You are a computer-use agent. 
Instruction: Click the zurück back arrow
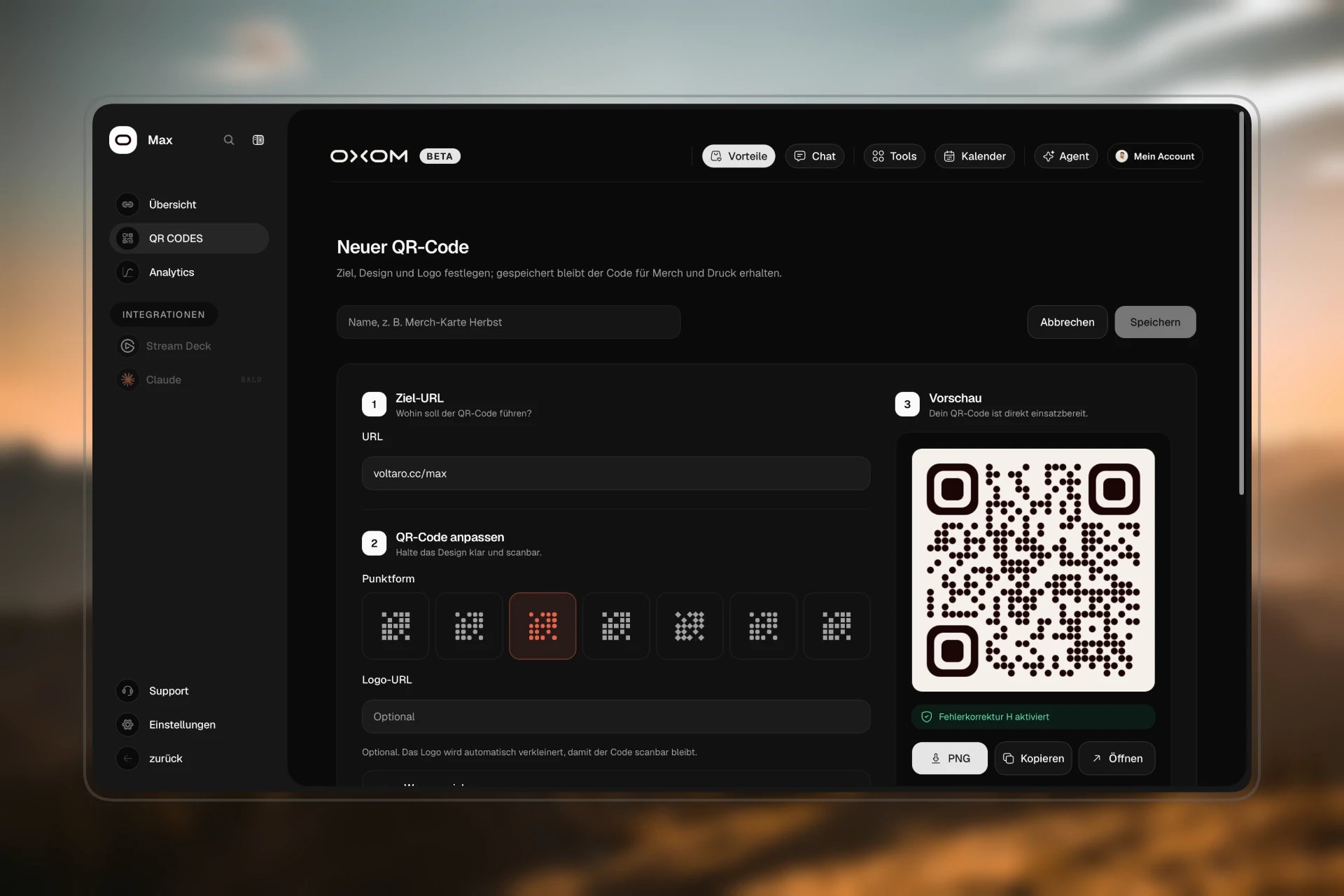pos(127,758)
